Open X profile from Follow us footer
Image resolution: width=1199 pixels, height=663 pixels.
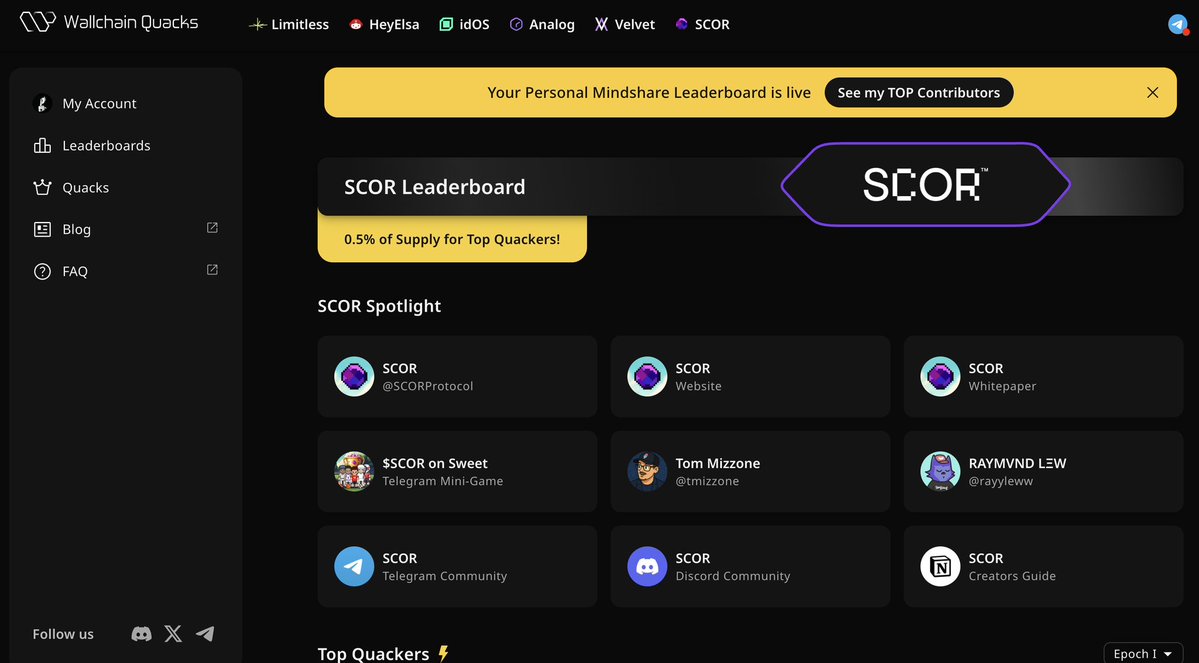[174, 634]
